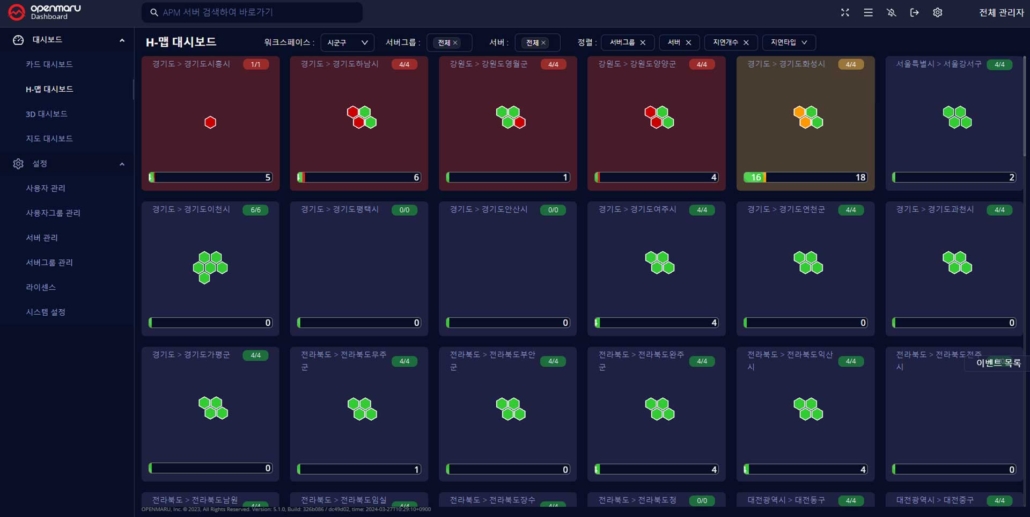Image resolution: width=1030 pixels, height=517 pixels.
Task: Open the 지연타입 sort dropdown
Action: click(788, 43)
